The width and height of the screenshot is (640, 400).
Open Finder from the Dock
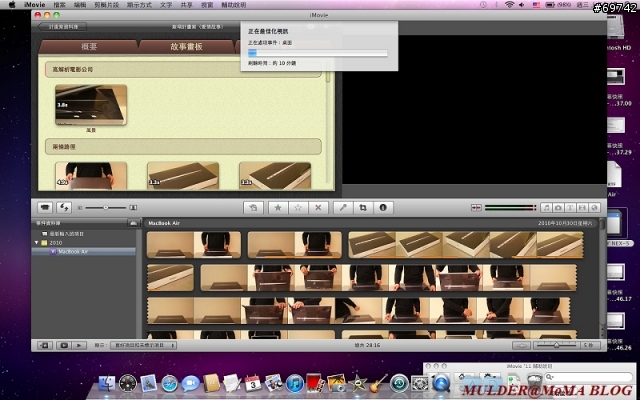107,384
